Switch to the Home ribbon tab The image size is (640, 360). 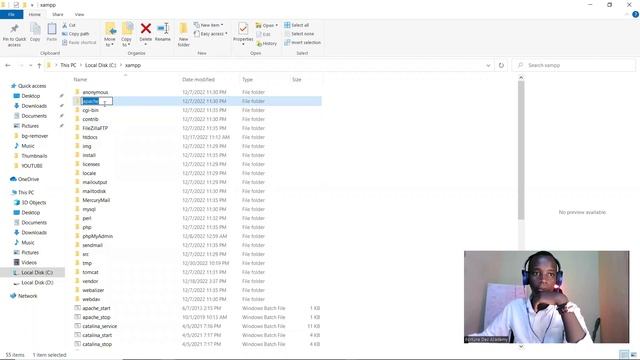click(35, 14)
